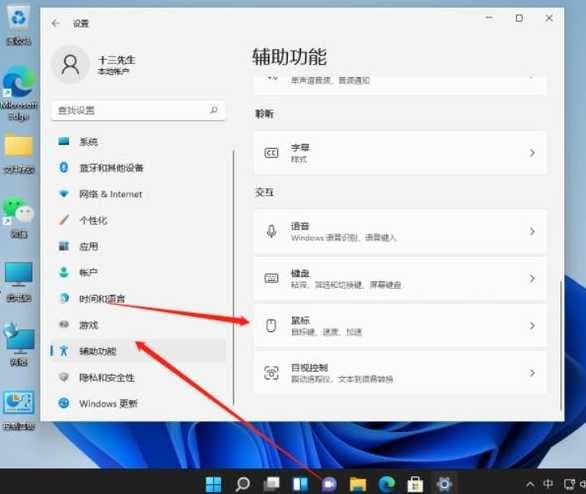This screenshot has height=494, width=586.
Task: Click the 辅助功能 page heading
Action: click(290, 57)
